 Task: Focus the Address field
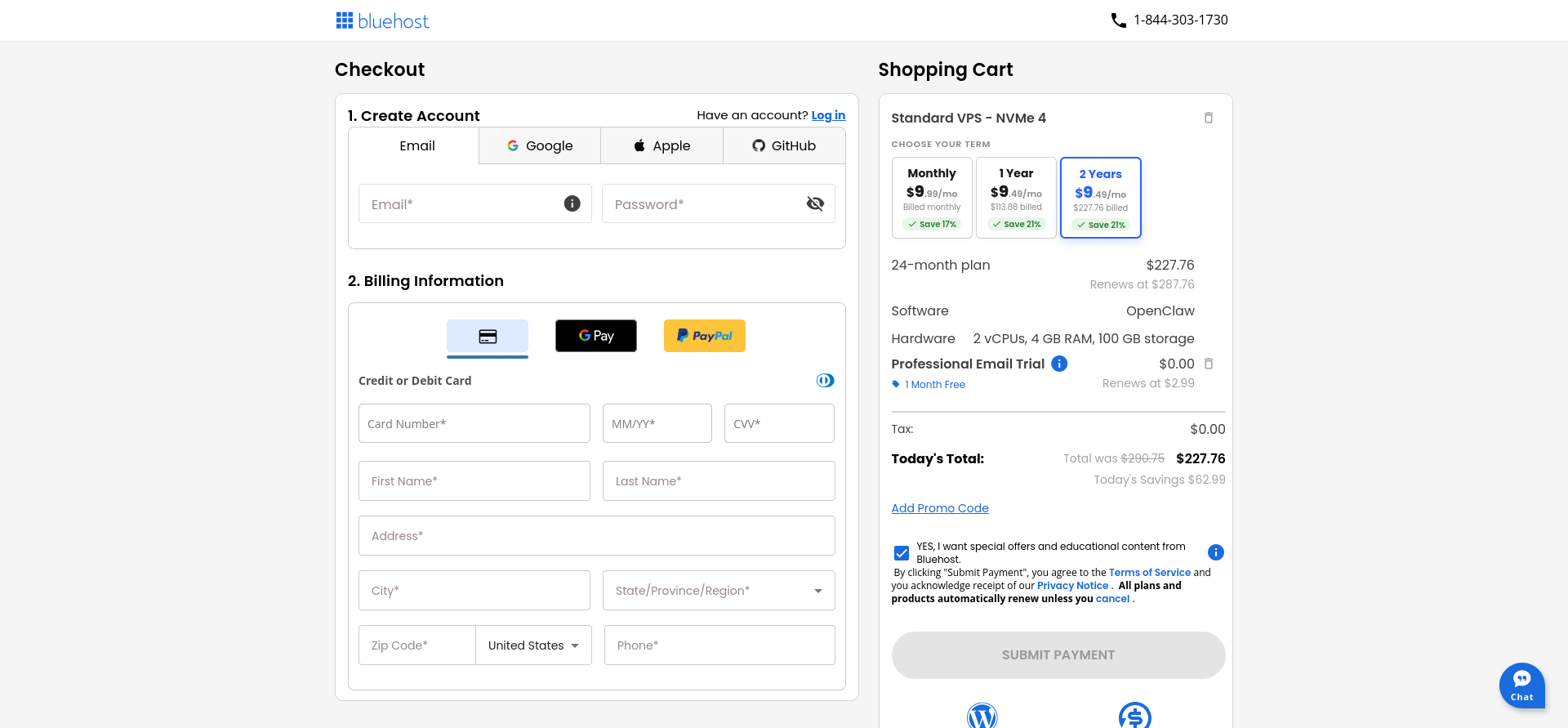click(x=597, y=536)
